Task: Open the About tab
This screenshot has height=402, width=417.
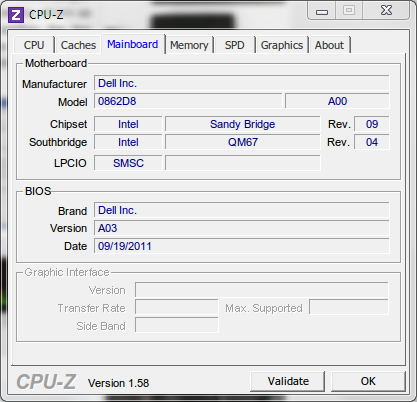Action: click(x=329, y=45)
